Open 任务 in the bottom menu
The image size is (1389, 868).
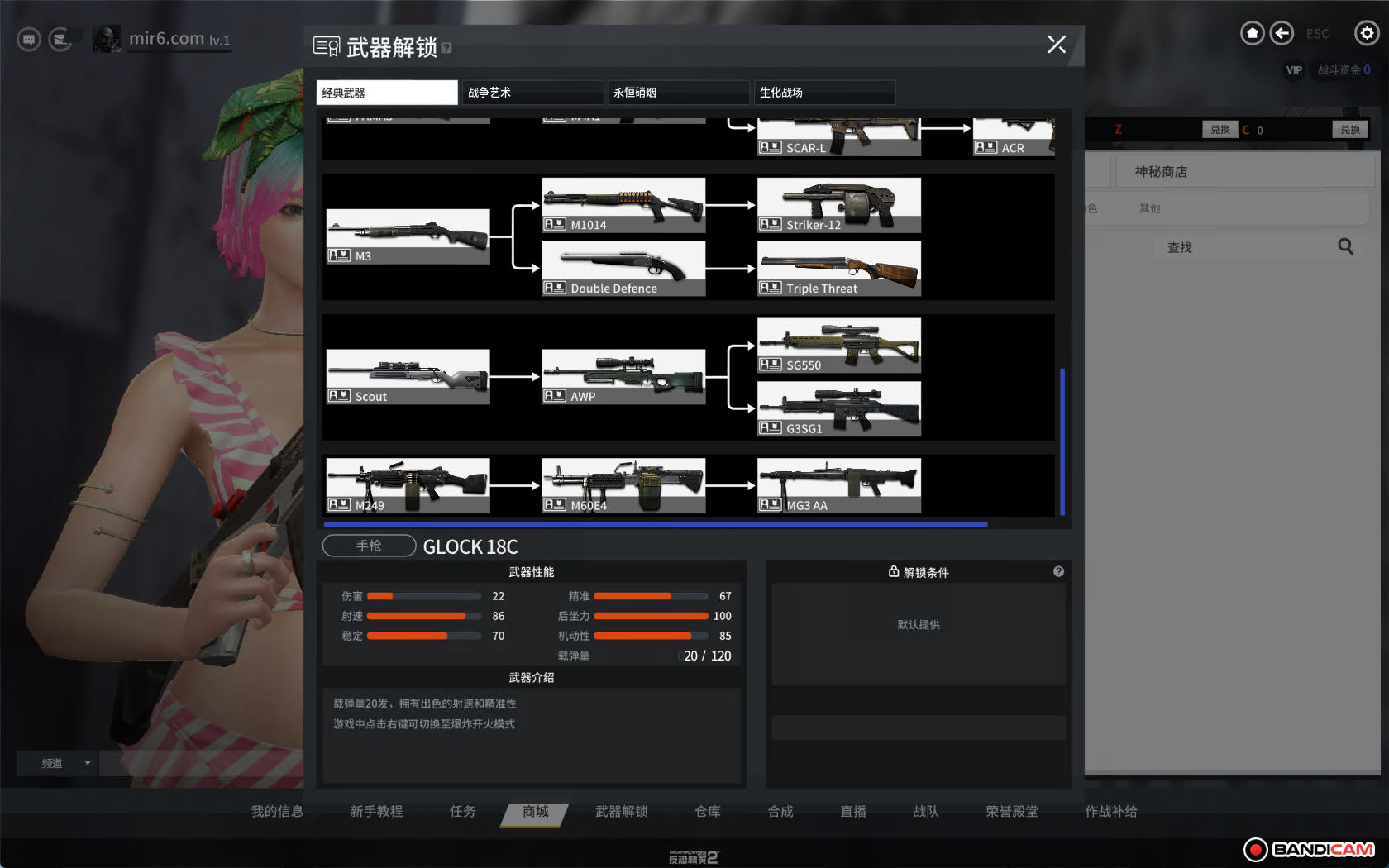pyautogui.click(x=462, y=812)
